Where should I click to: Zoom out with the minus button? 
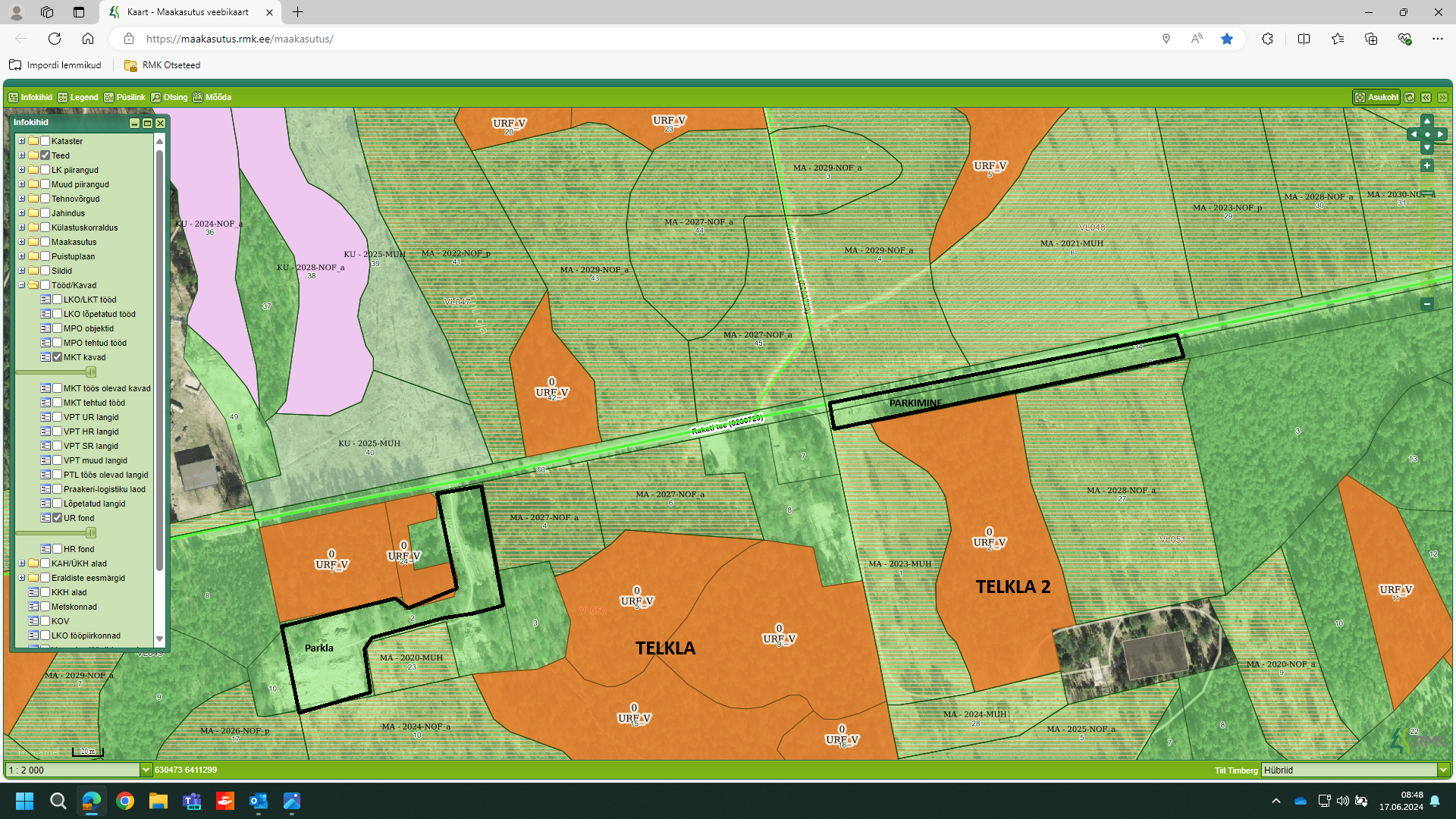tap(1427, 304)
